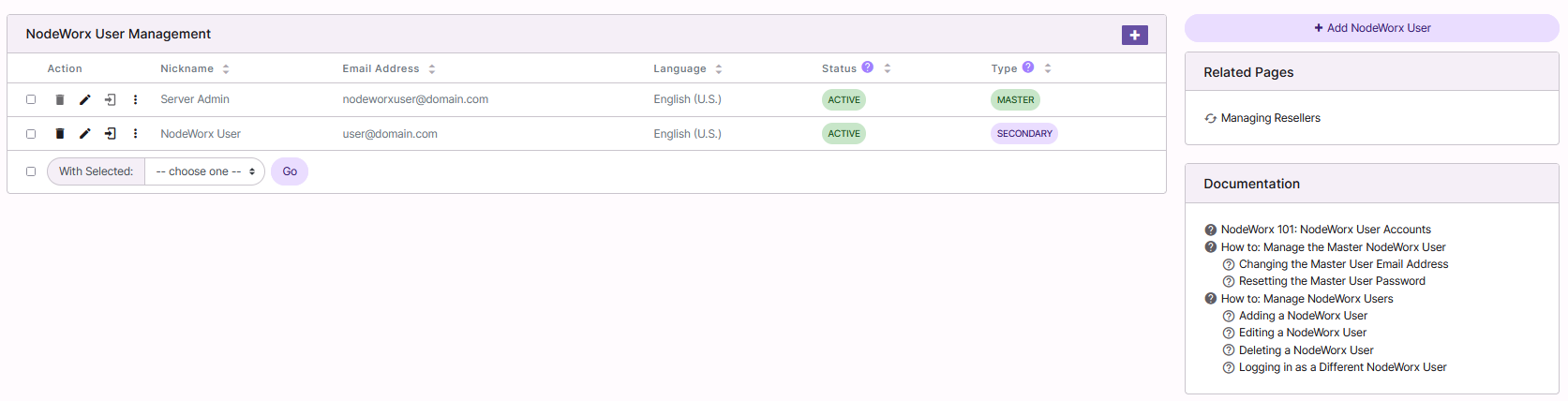Select the Server Admin row checkbox
The width and height of the screenshot is (1568, 401).
coord(31,99)
